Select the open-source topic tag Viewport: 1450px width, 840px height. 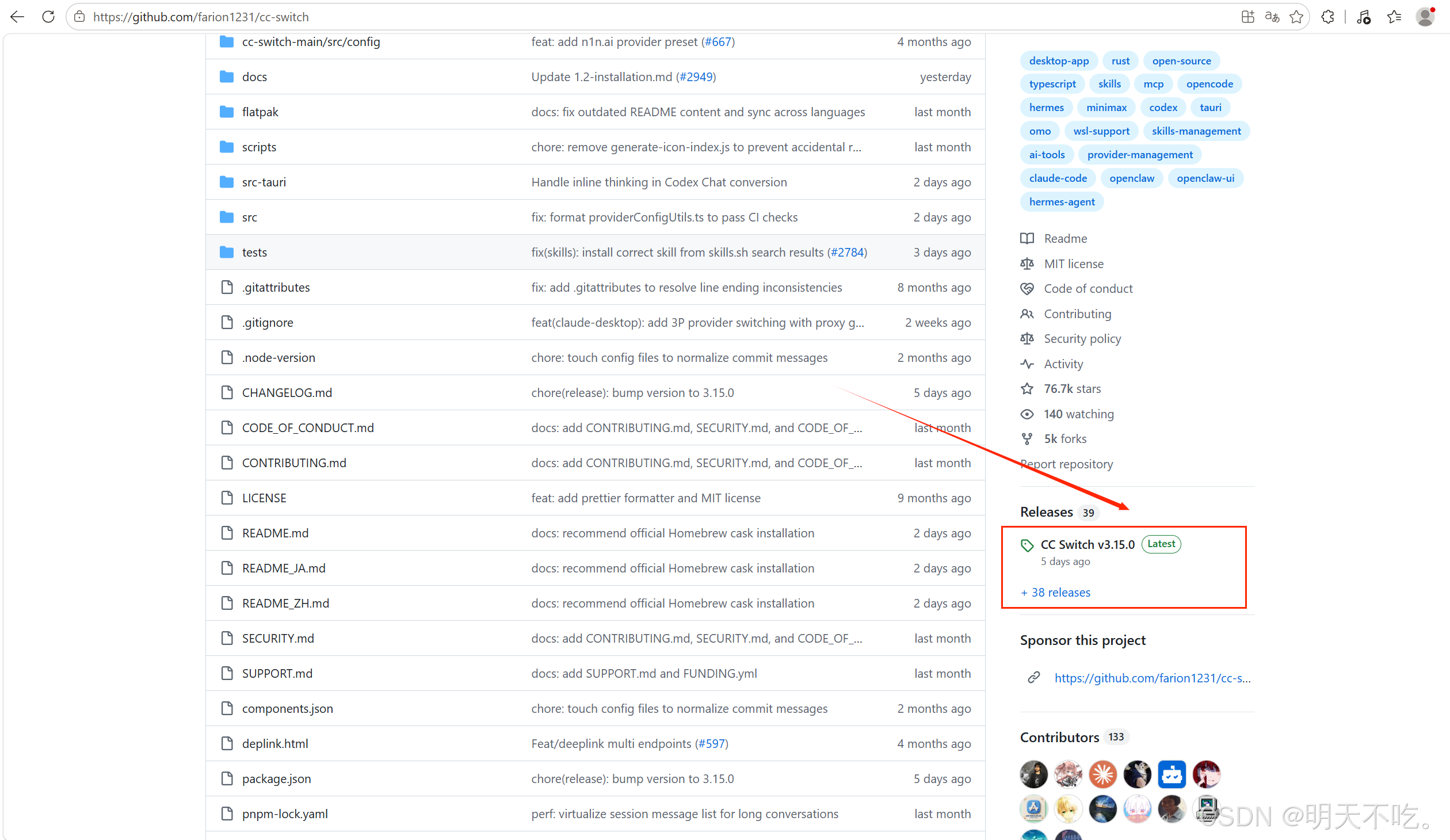coord(1181,61)
